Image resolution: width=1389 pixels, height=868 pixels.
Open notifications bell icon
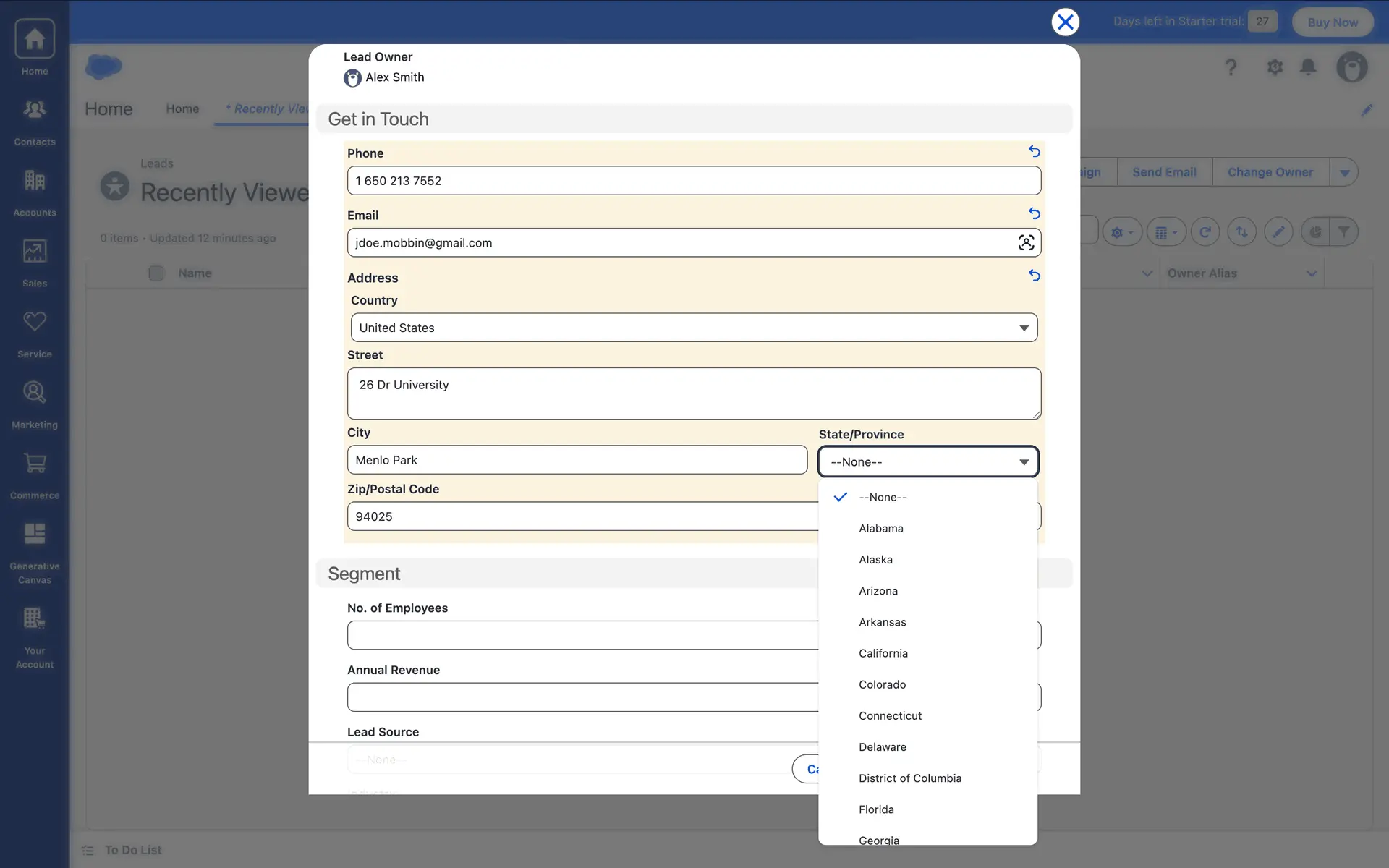click(x=1307, y=67)
